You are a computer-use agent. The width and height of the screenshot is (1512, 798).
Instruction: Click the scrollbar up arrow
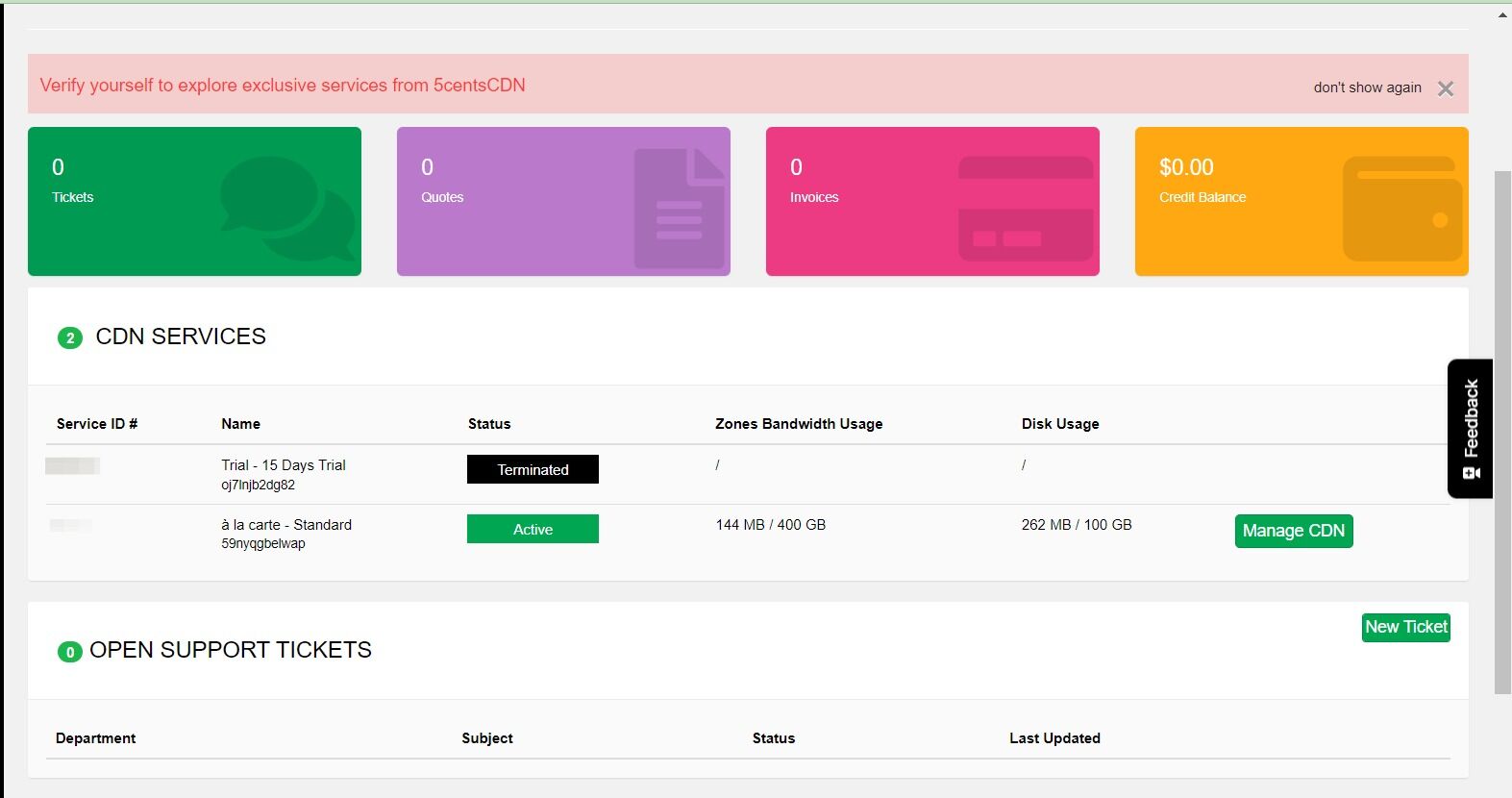point(1502,13)
